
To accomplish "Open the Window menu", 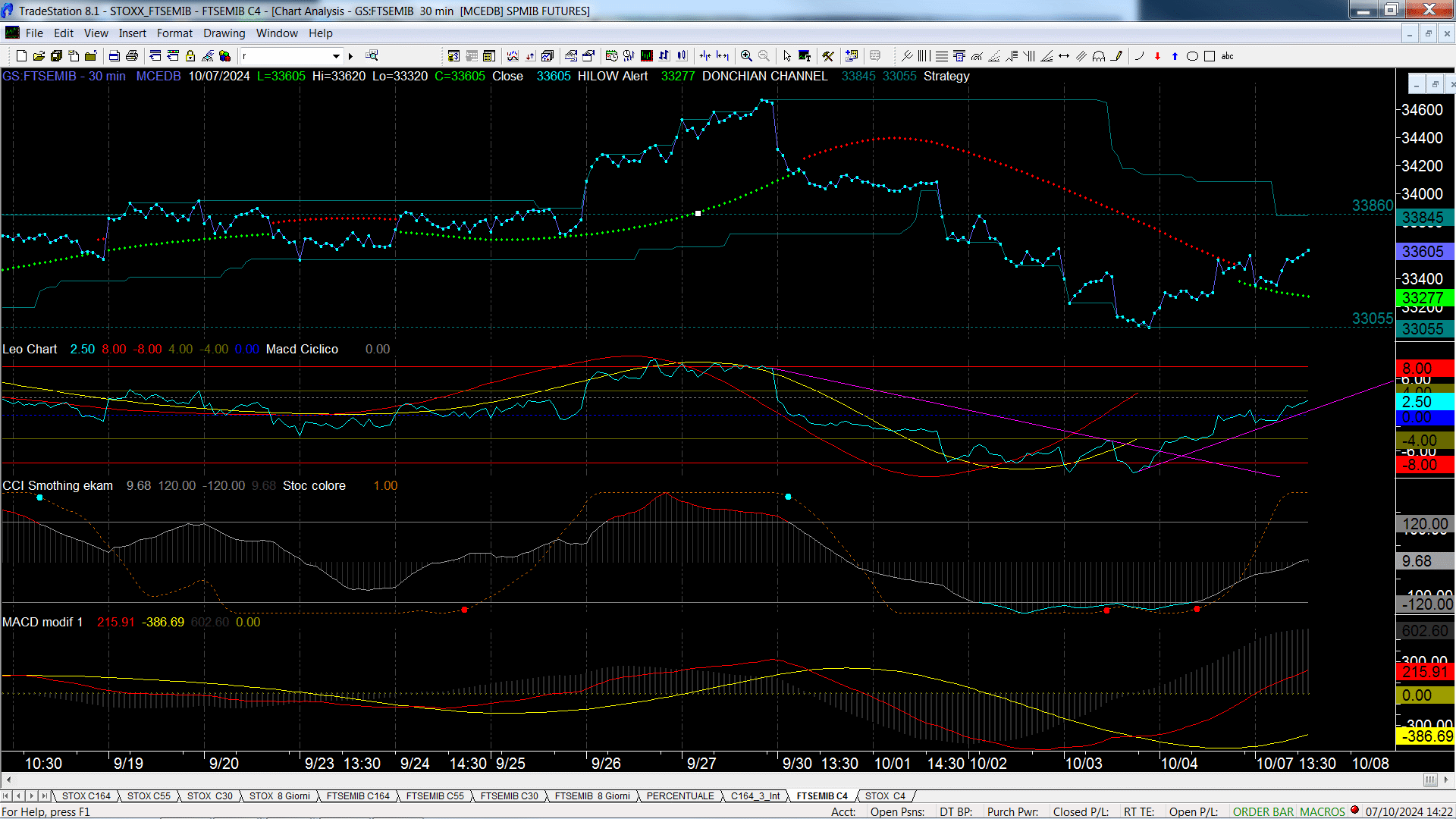I will coord(277,33).
